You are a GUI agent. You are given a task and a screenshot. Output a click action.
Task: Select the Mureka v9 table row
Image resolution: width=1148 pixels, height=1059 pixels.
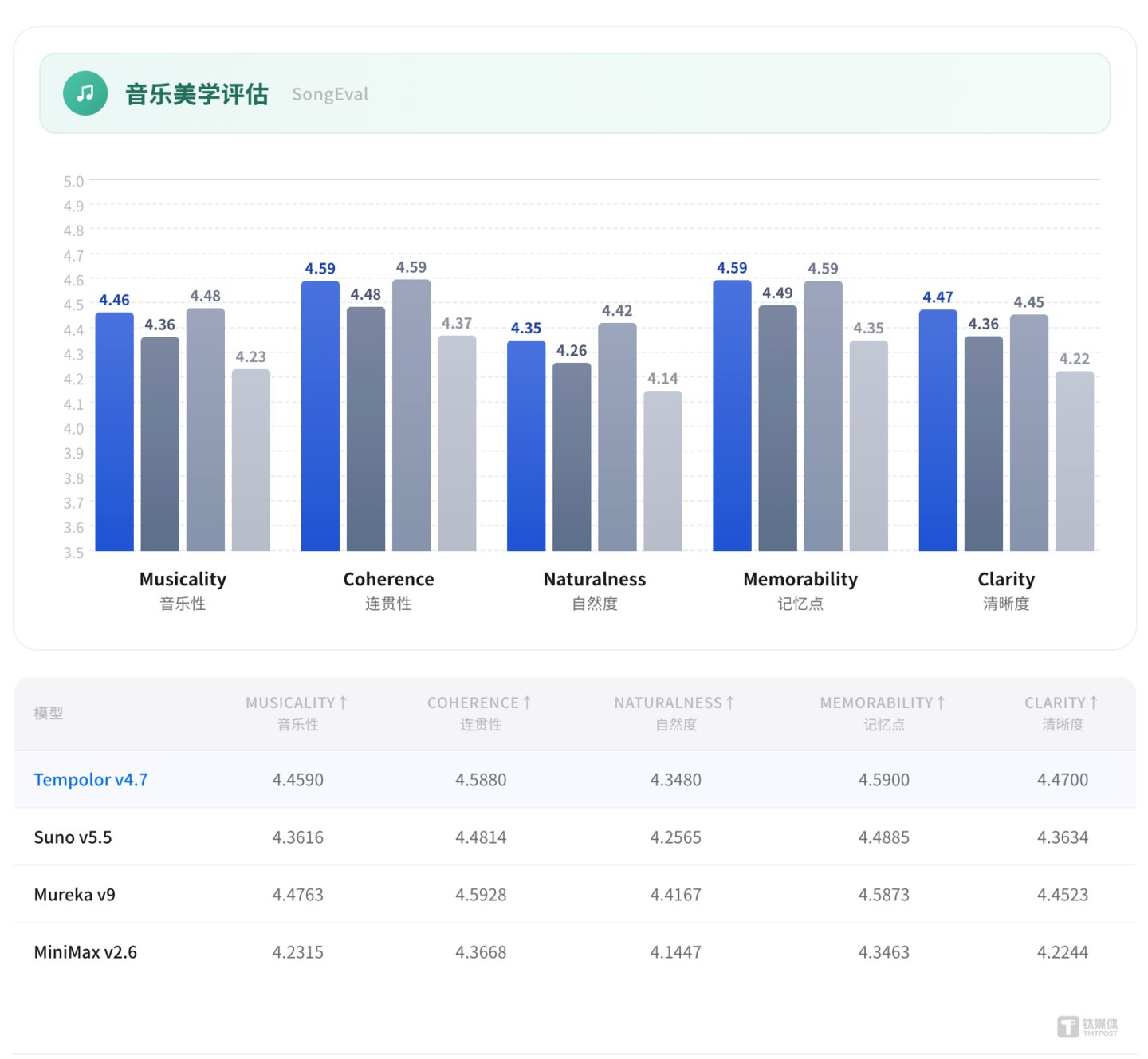(x=575, y=895)
